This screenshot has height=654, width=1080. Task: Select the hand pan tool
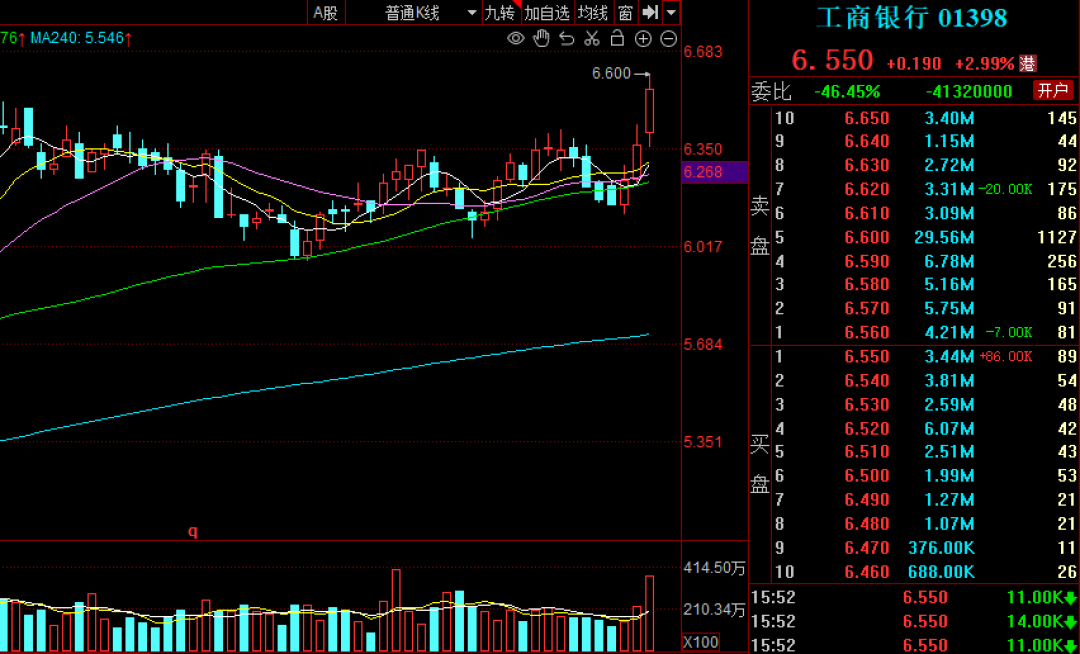(x=542, y=38)
